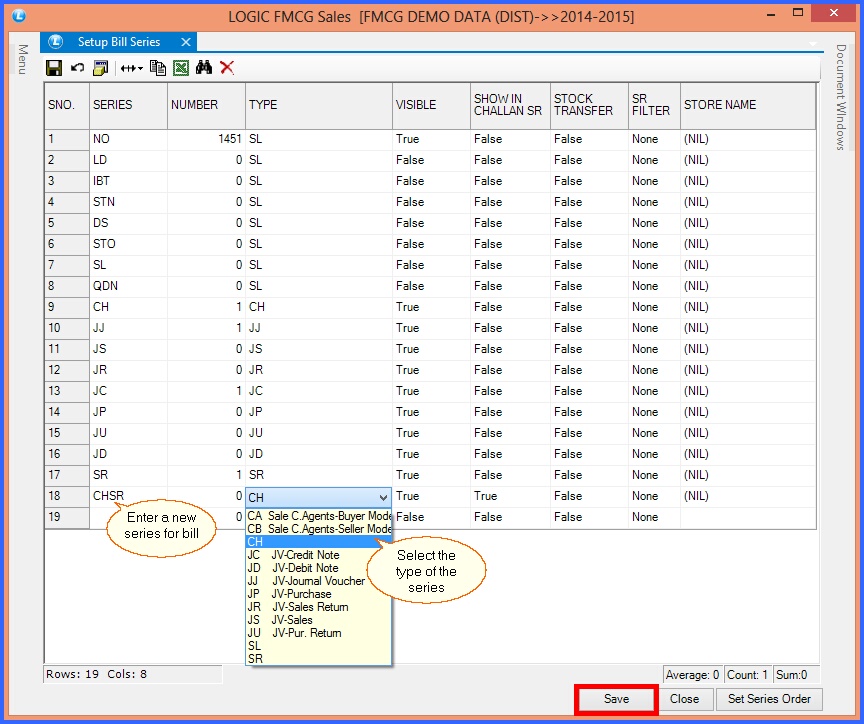Choose JC JV-Credit Note option

tap(318, 555)
